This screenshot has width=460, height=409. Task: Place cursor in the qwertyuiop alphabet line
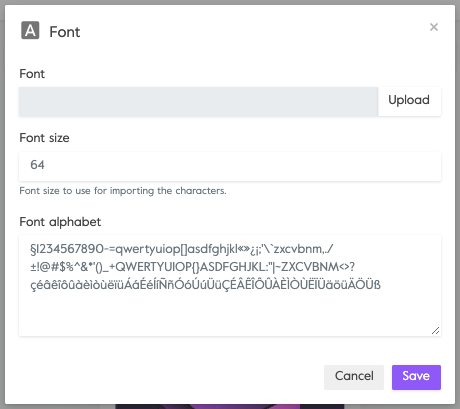point(182,249)
